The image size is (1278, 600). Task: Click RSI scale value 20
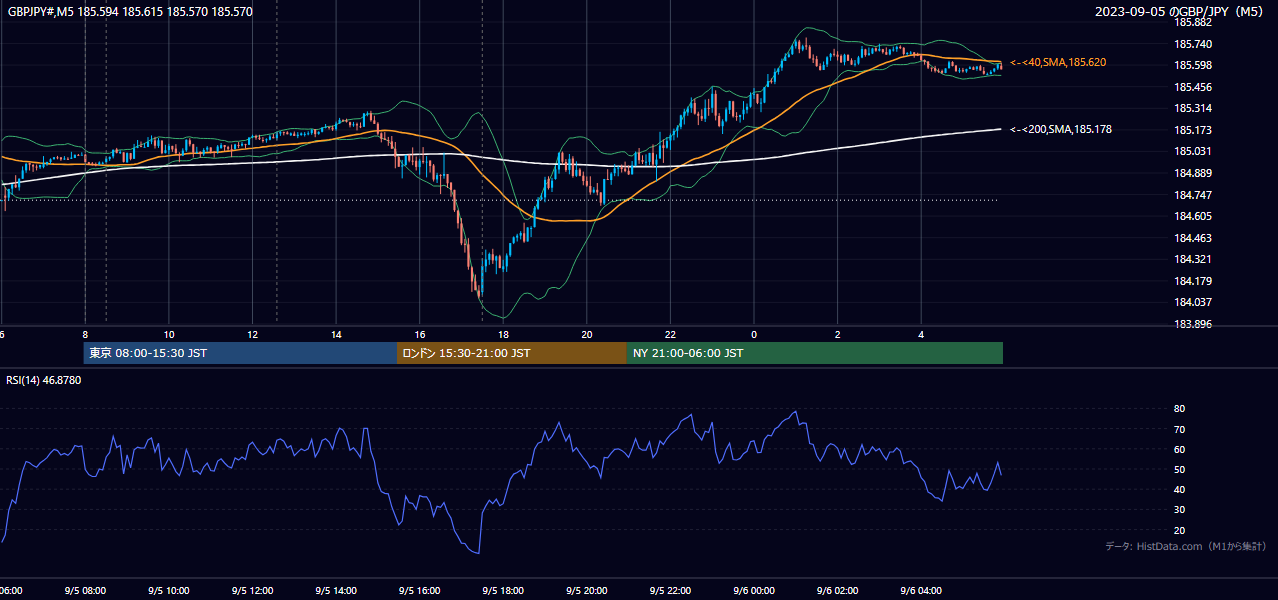(x=1179, y=530)
